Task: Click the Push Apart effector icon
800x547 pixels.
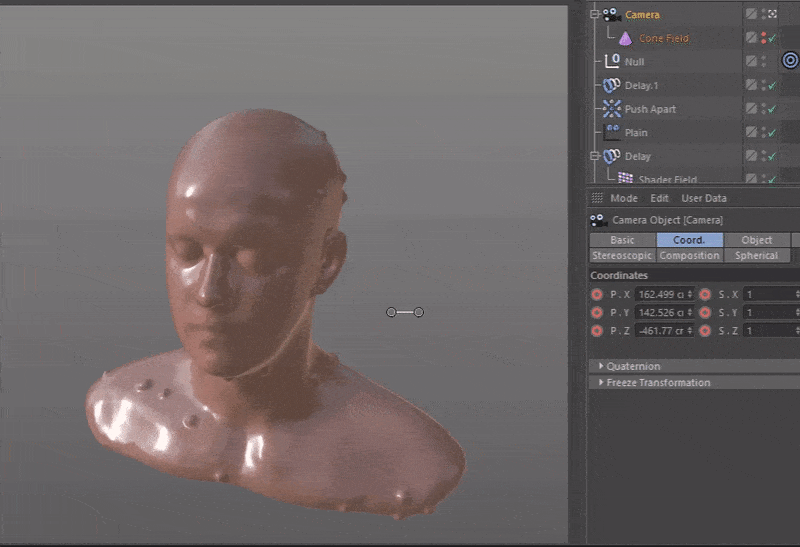Action: [612, 108]
